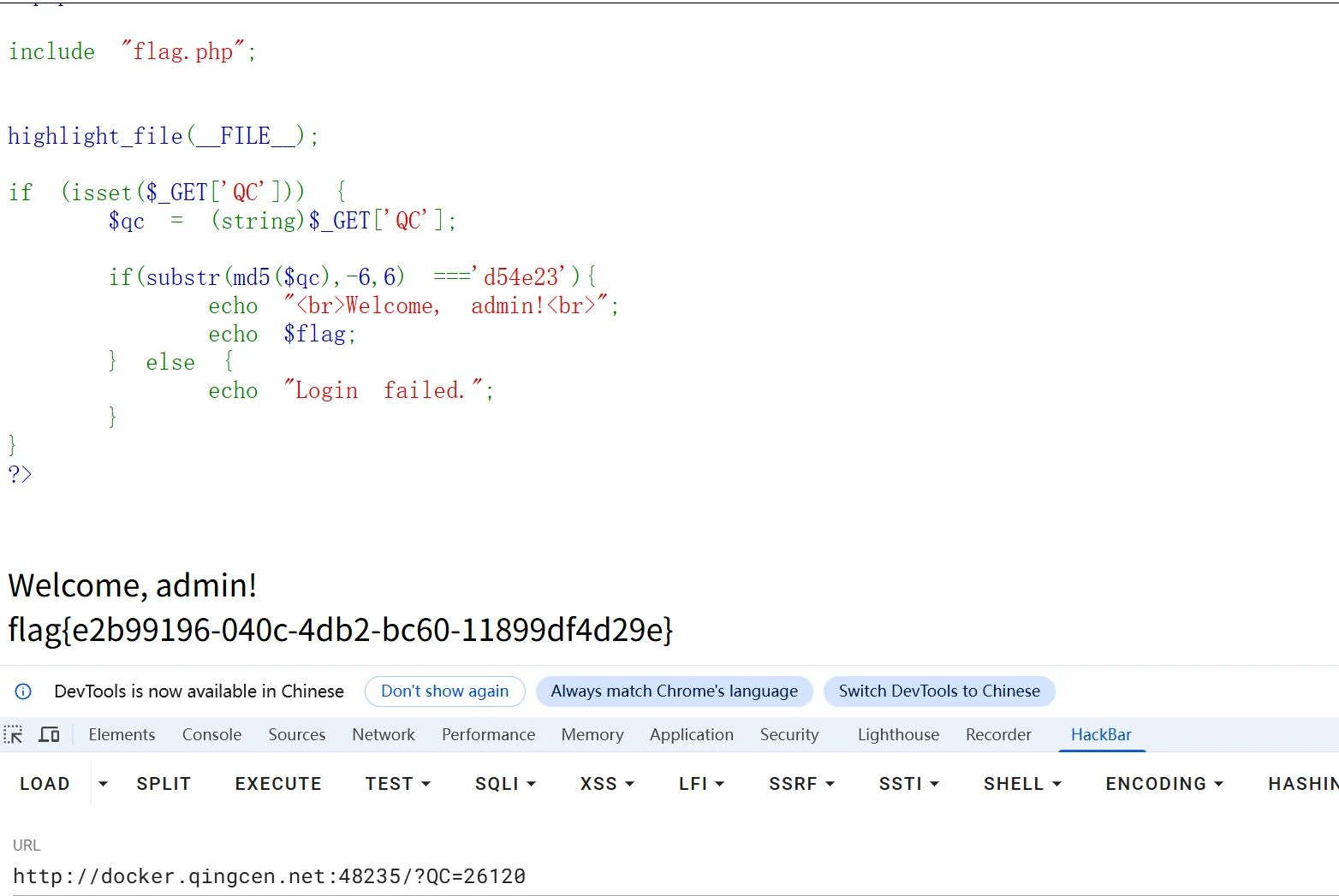Screen dimensions: 1339x896
Task: Expand the arrow next to LOAD
Action: 103,784
